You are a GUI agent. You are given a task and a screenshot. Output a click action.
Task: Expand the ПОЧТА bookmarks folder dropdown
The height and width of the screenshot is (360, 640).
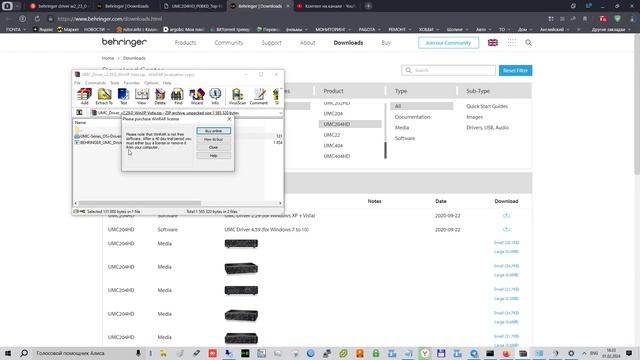[x=16, y=29]
